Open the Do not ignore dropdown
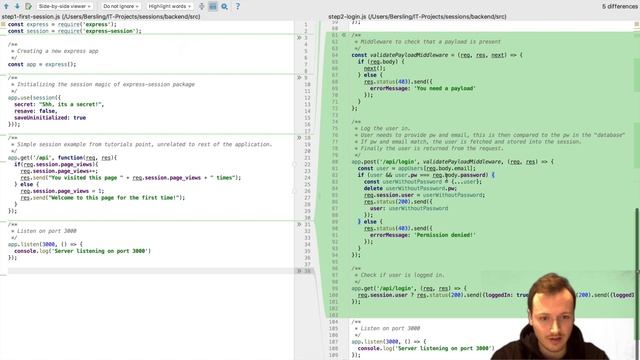 coord(121,6)
